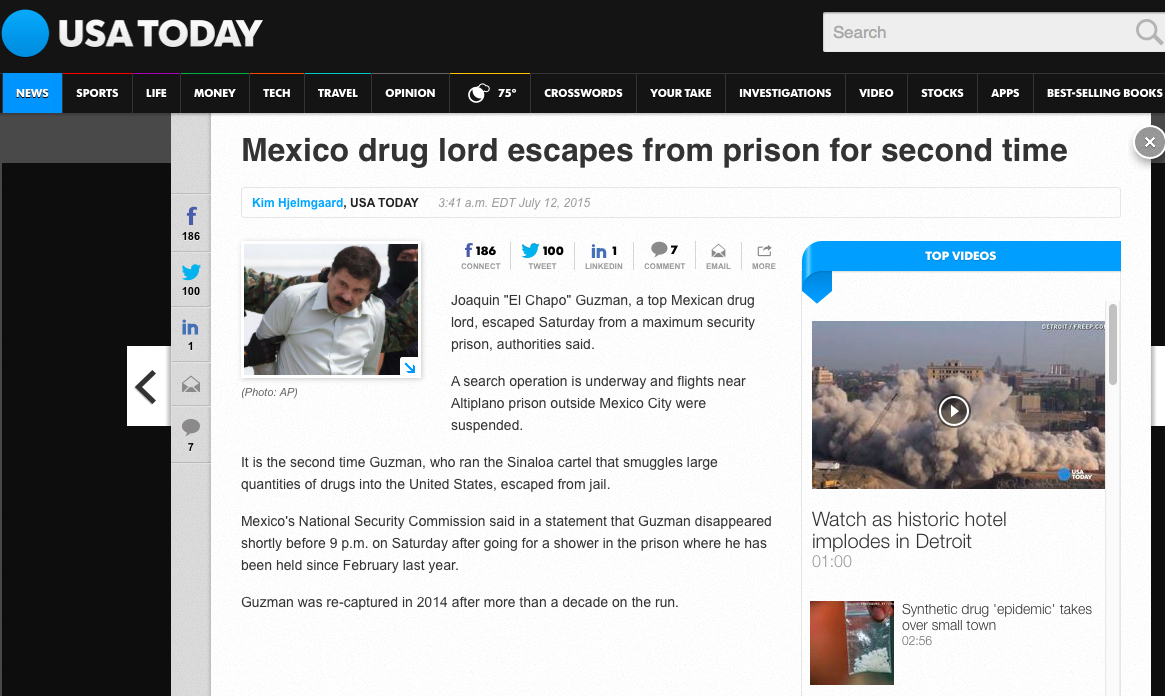Screen dimensions: 1165x696
Task: Focus the Search input field
Action: pos(981,32)
